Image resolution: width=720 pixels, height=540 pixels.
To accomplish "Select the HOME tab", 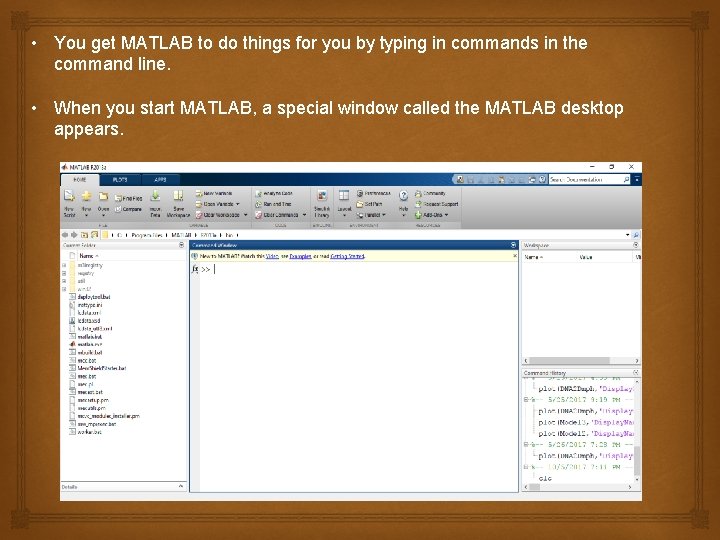I will coord(80,180).
